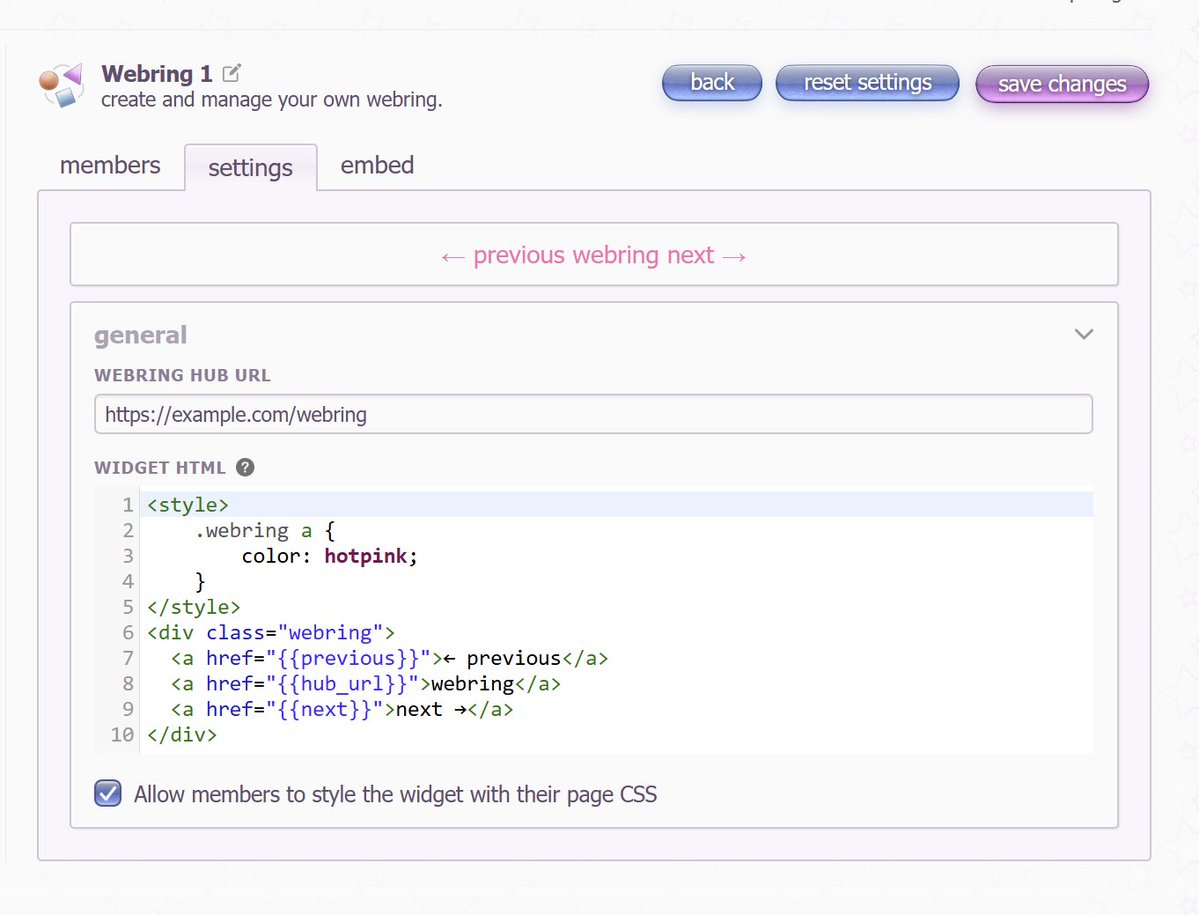Click the save changes button

(x=1062, y=83)
